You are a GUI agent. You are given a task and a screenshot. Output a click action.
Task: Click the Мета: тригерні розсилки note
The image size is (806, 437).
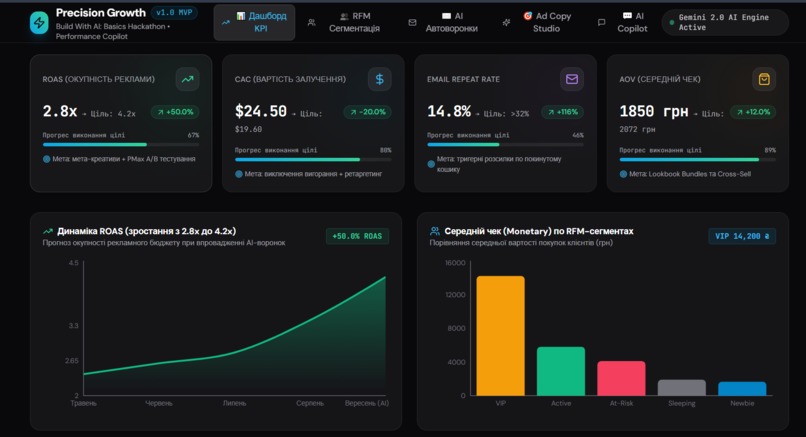coord(494,164)
